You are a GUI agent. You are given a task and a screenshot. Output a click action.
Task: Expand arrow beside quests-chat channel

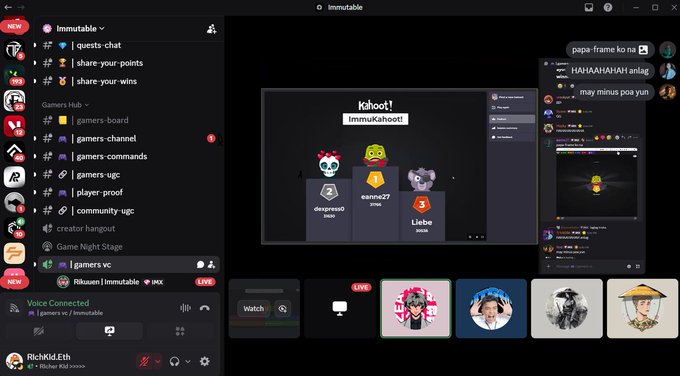(x=35, y=45)
